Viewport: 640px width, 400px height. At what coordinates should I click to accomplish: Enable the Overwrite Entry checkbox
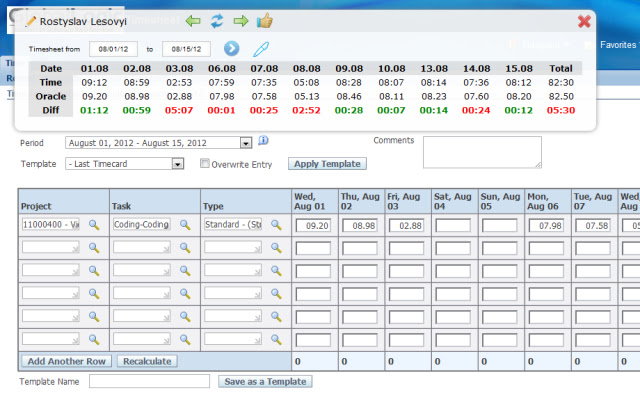[205, 164]
